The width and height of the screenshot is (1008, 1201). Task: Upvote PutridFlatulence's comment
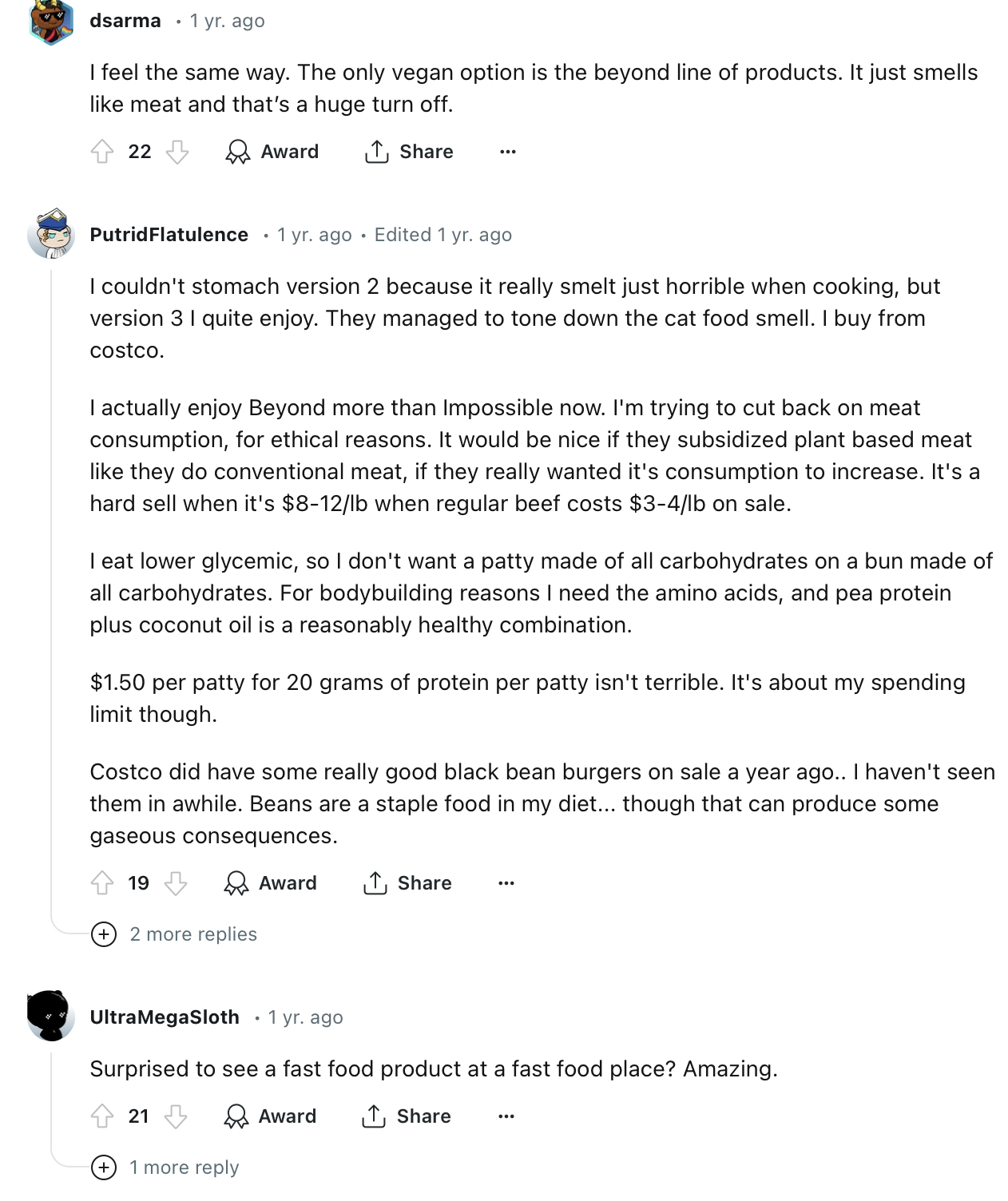(102, 883)
